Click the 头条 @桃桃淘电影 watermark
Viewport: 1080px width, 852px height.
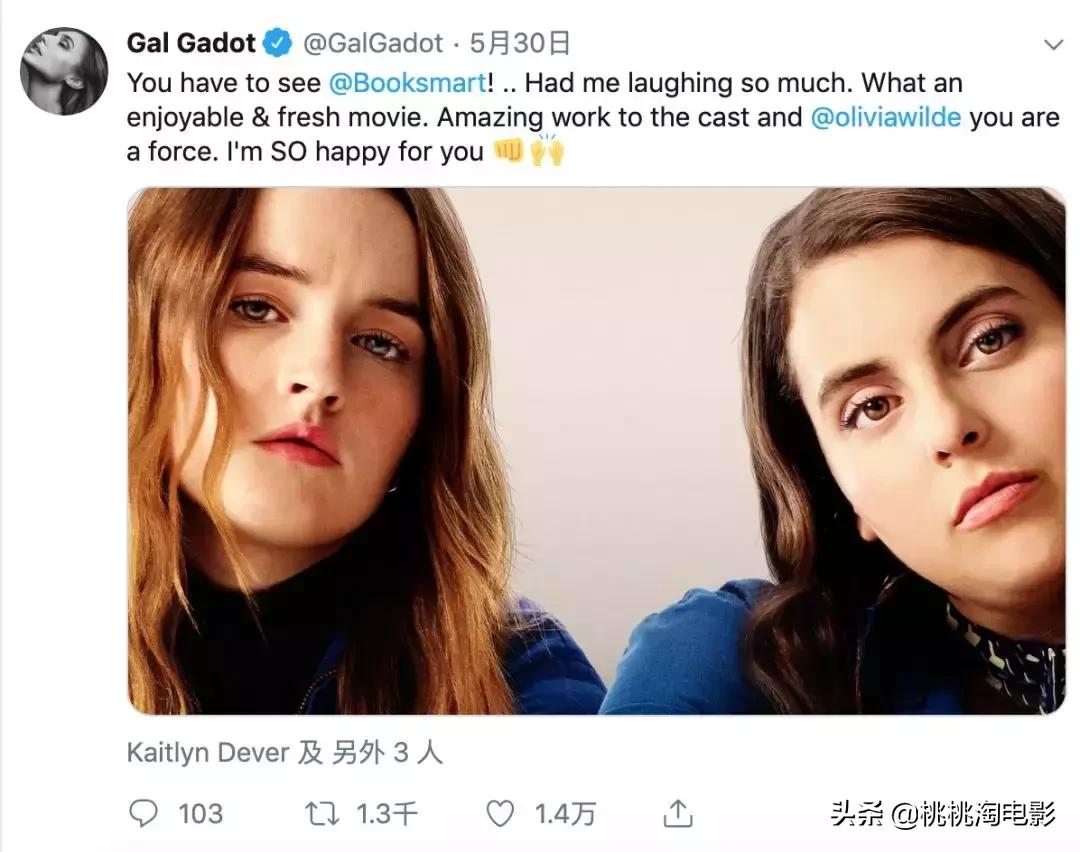[x=943, y=814]
